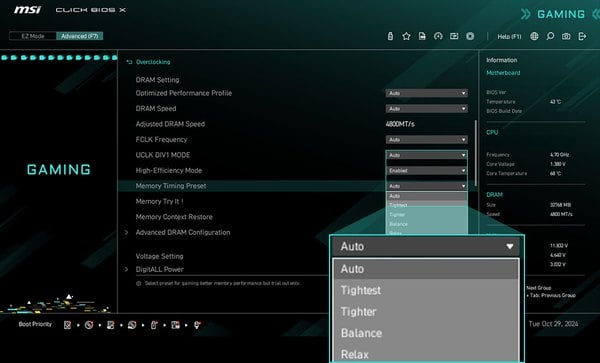Click the date Tue Oct 29, 2024
This screenshot has width=600, height=363.
coord(553,324)
